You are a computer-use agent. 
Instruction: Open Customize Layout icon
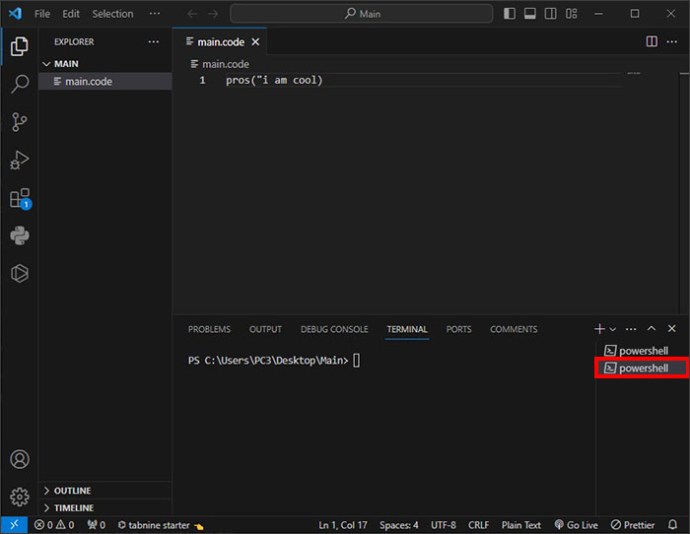coord(571,14)
